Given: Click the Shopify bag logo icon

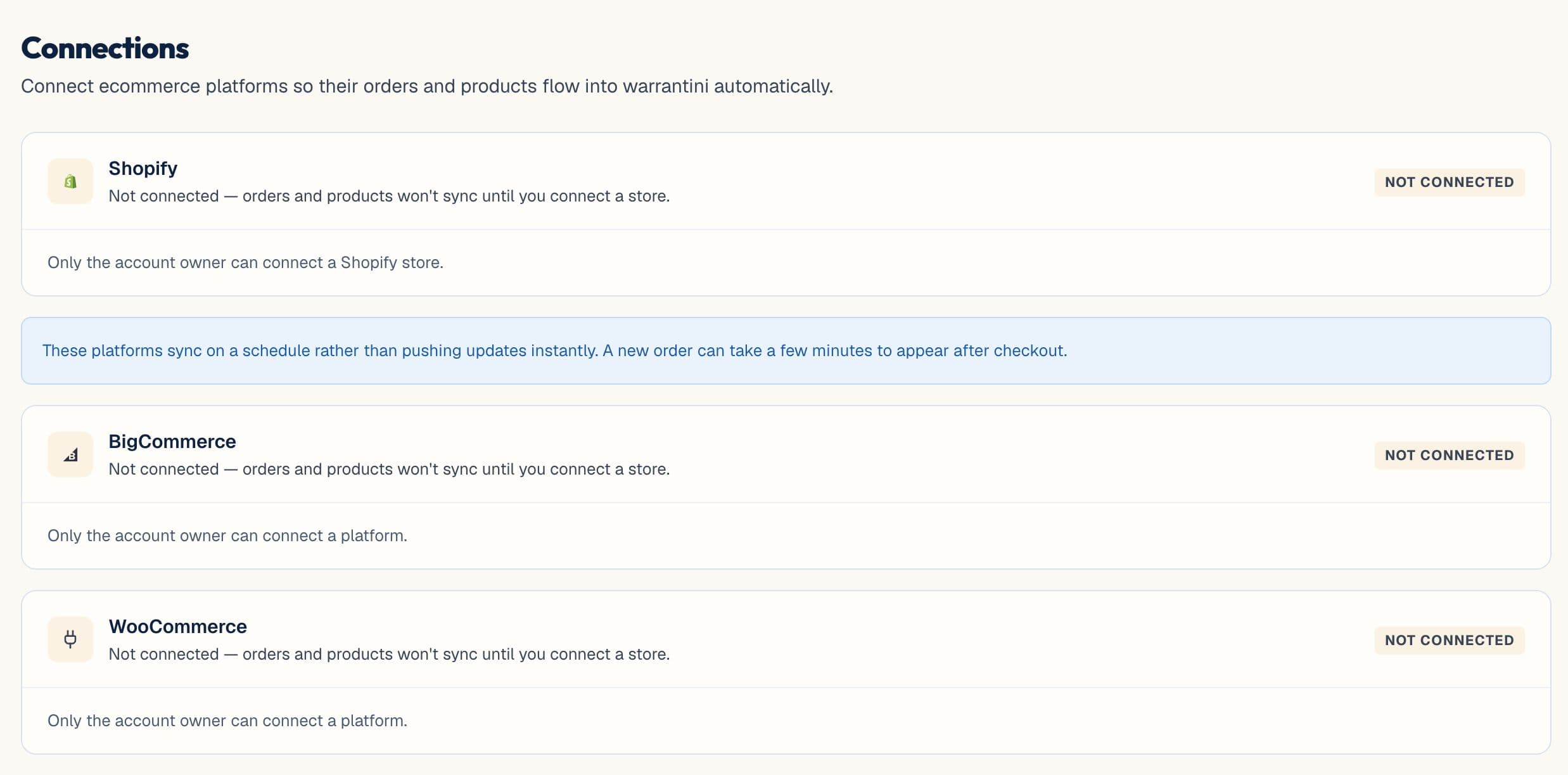Looking at the screenshot, I should point(70,181).
